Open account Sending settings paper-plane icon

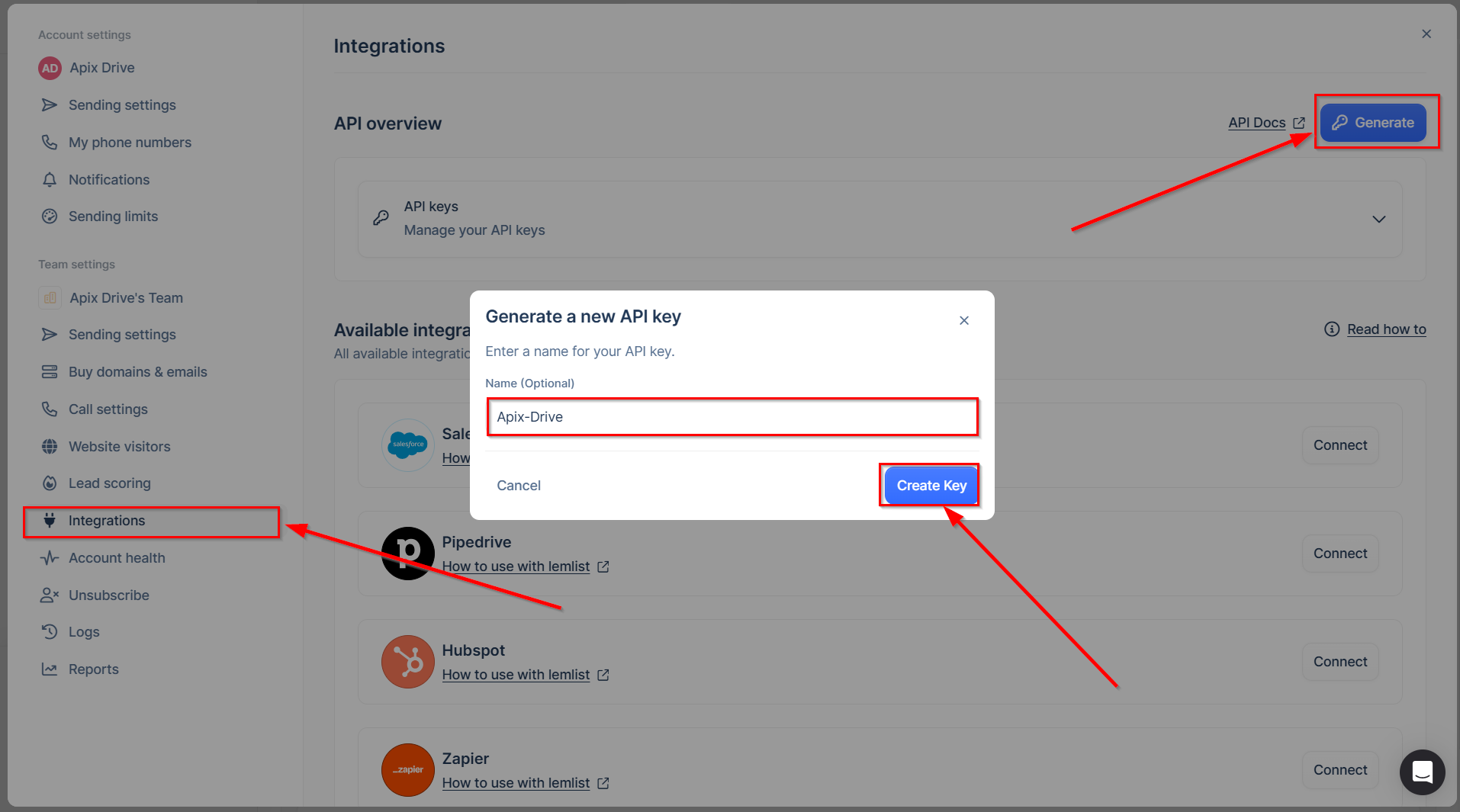[x=50, y=104]
